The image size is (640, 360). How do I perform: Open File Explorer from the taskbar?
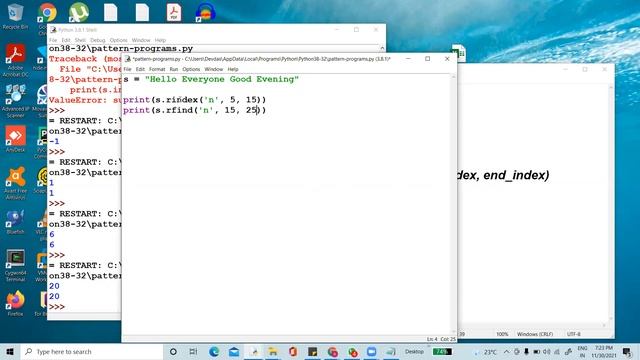273,351
